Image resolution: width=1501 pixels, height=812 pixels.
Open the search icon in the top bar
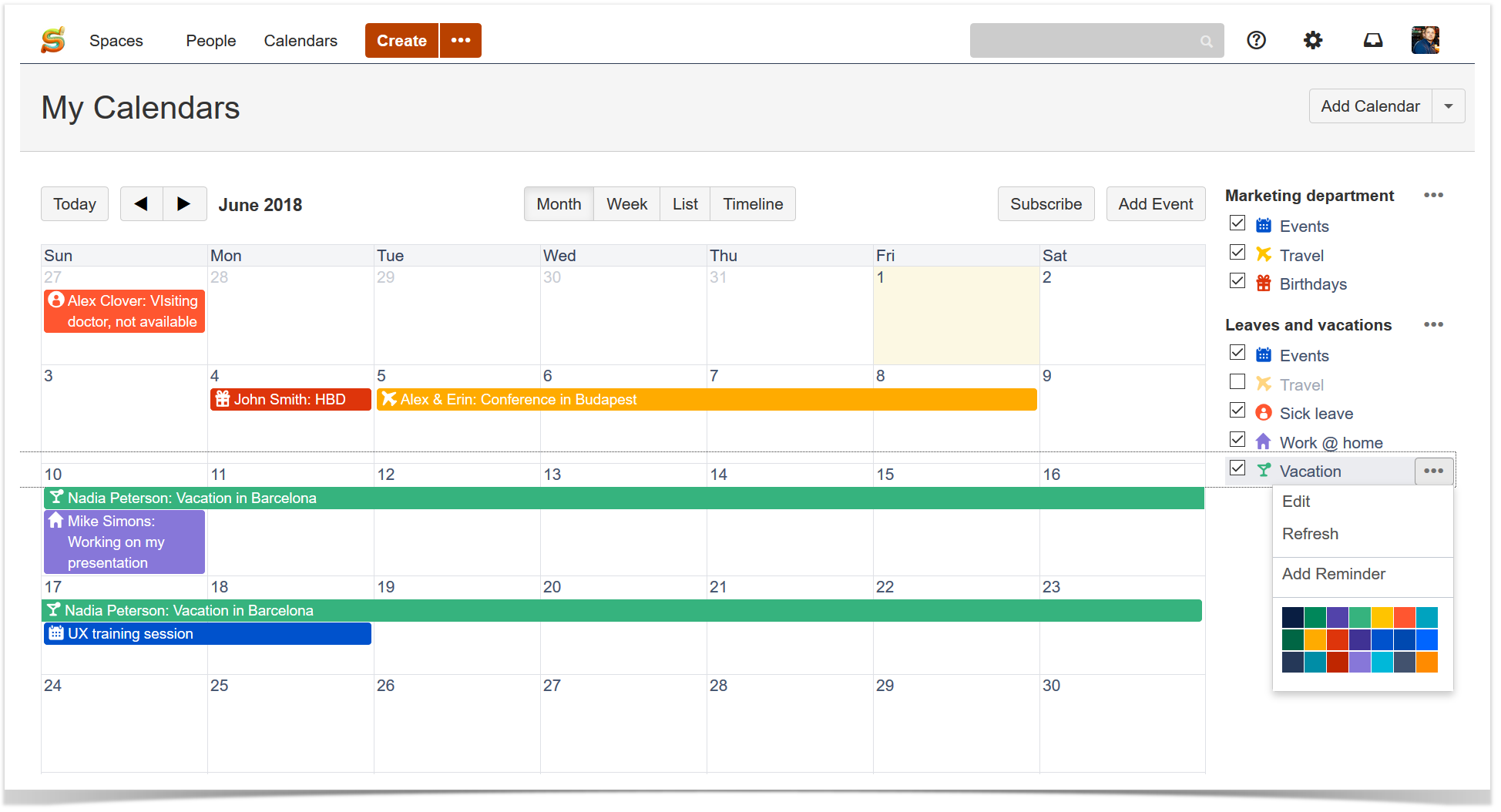1206,40
